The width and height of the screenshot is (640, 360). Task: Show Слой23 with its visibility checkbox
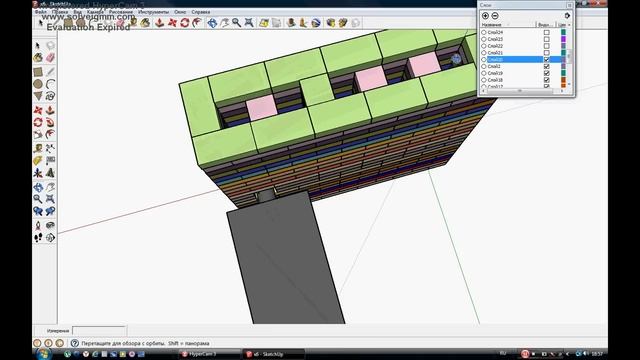(x=547, y=39)
